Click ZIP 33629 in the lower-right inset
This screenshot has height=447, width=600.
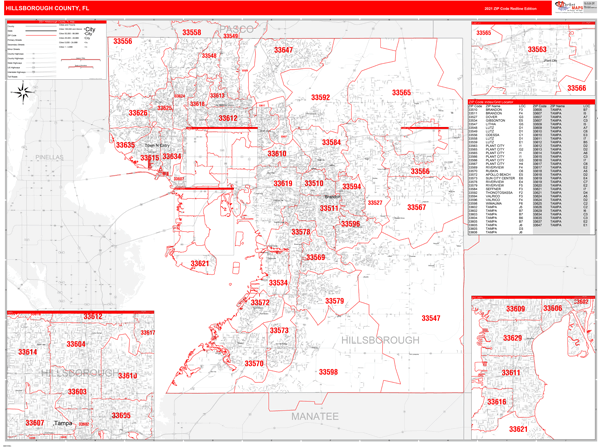(512, 338)
